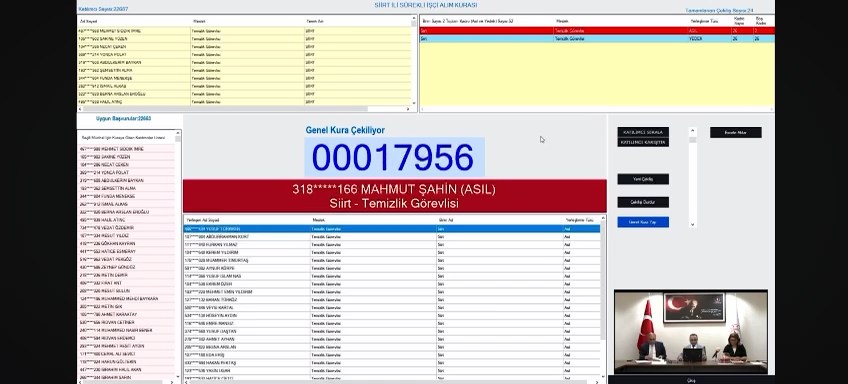848x384 pixels.
Task: Click the Genel Kura Yap blue button
Action: click(643, 222)
